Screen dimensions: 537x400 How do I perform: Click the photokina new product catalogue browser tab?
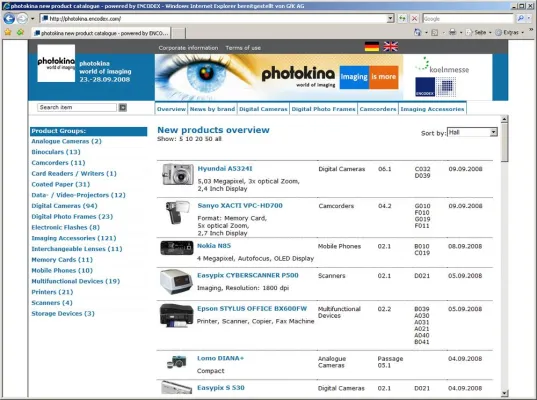[x=101, y=33]
